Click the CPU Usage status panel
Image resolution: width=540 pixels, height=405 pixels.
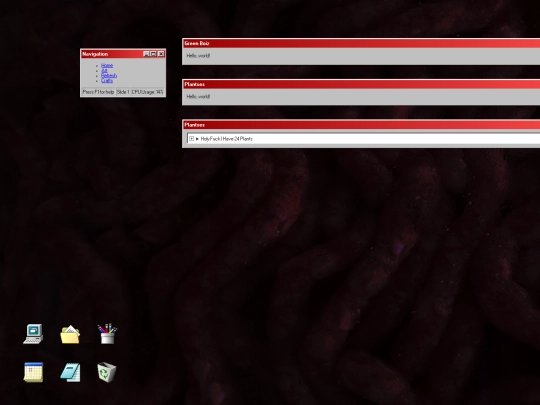pyautogui.click(x=147, y=92)
